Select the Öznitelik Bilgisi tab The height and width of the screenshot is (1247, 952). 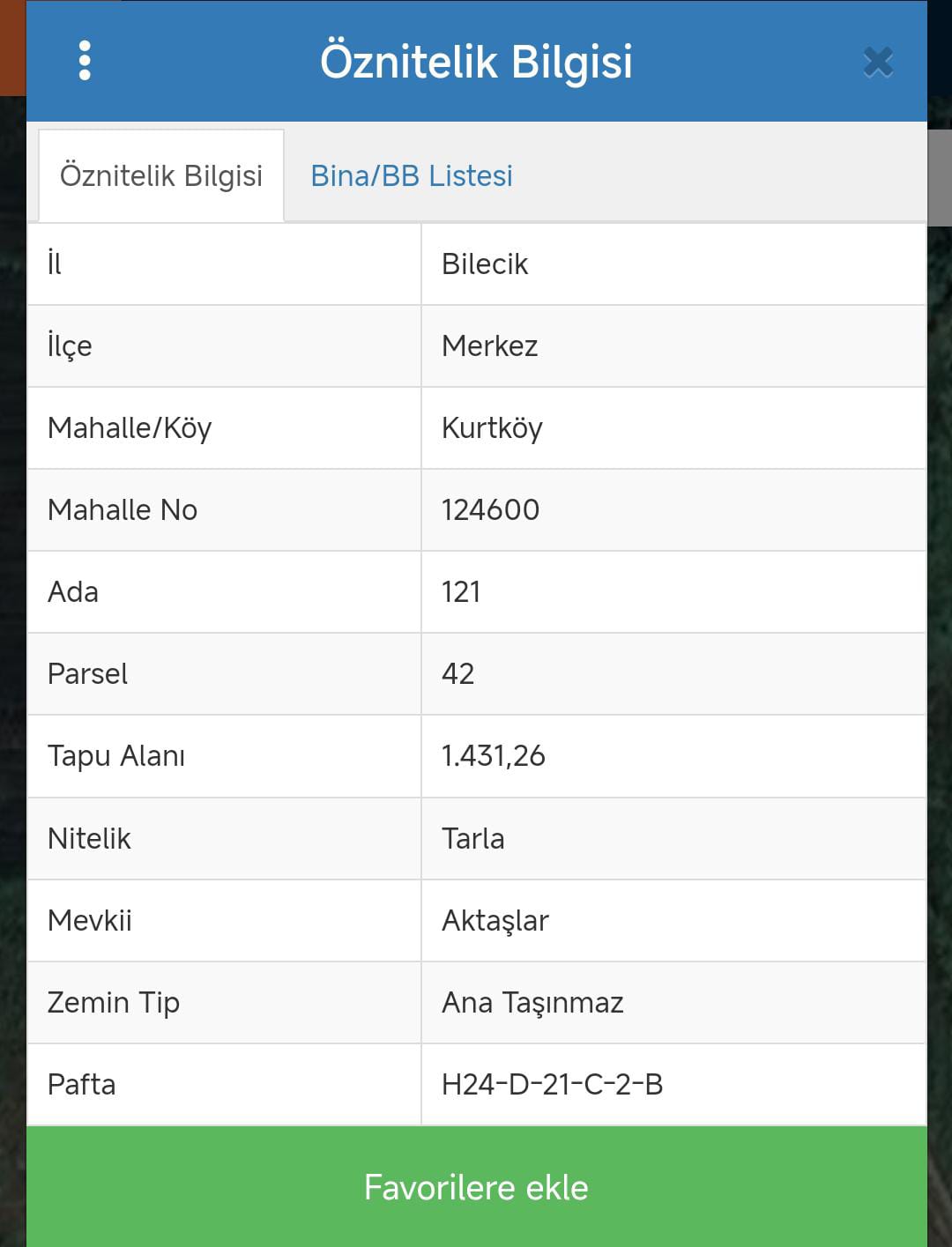(161, 175)
